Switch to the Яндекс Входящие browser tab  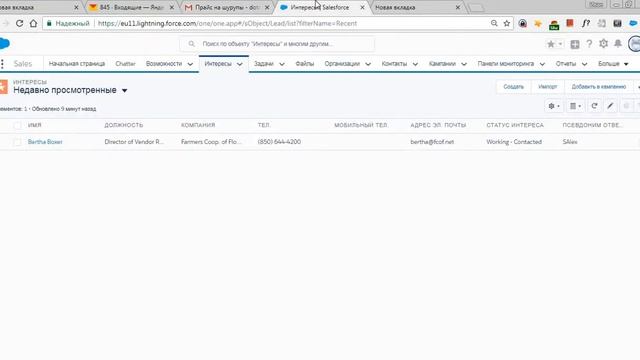point(131,7)
